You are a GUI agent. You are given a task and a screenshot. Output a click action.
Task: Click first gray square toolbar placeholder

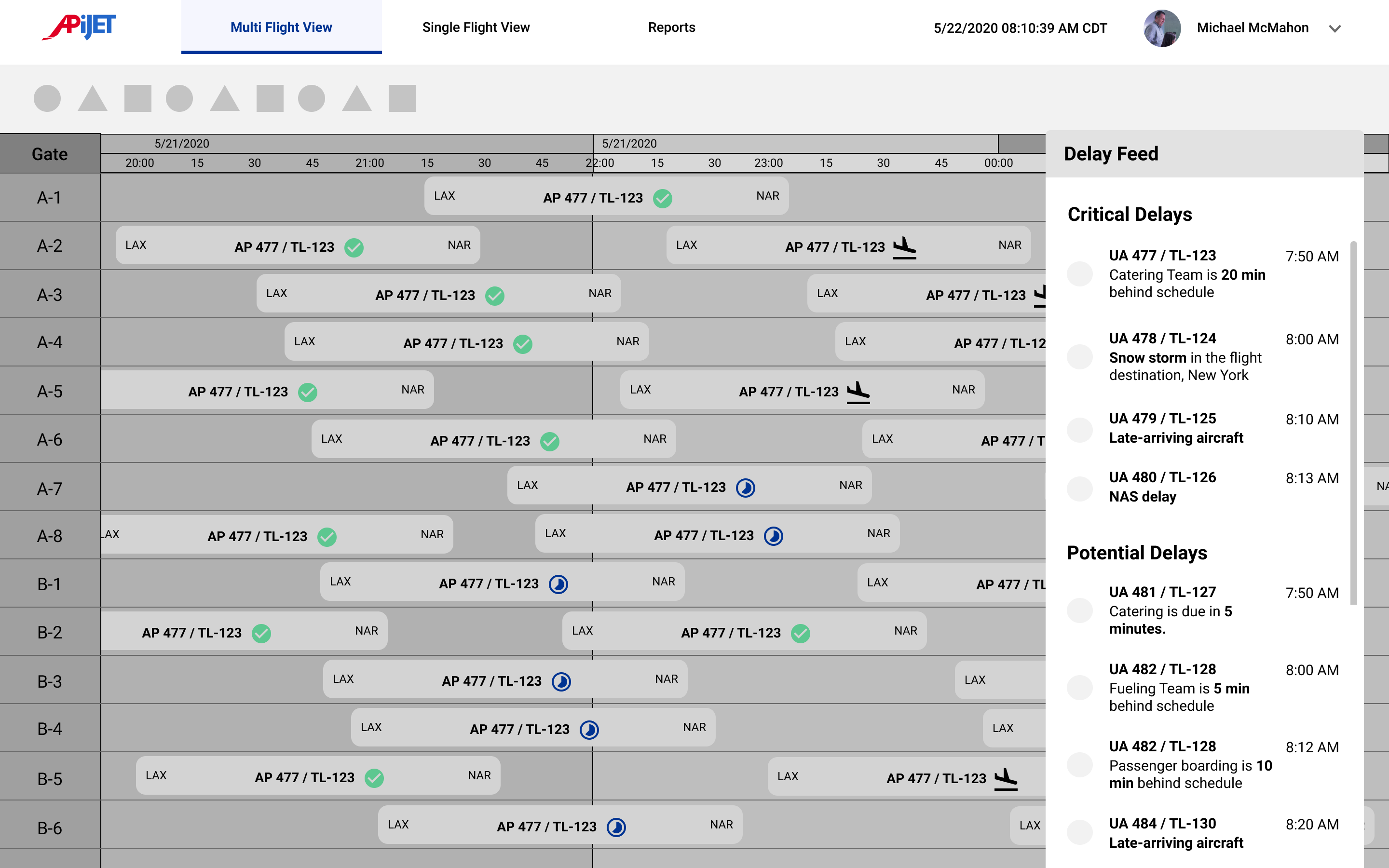[x=138, y=98]
